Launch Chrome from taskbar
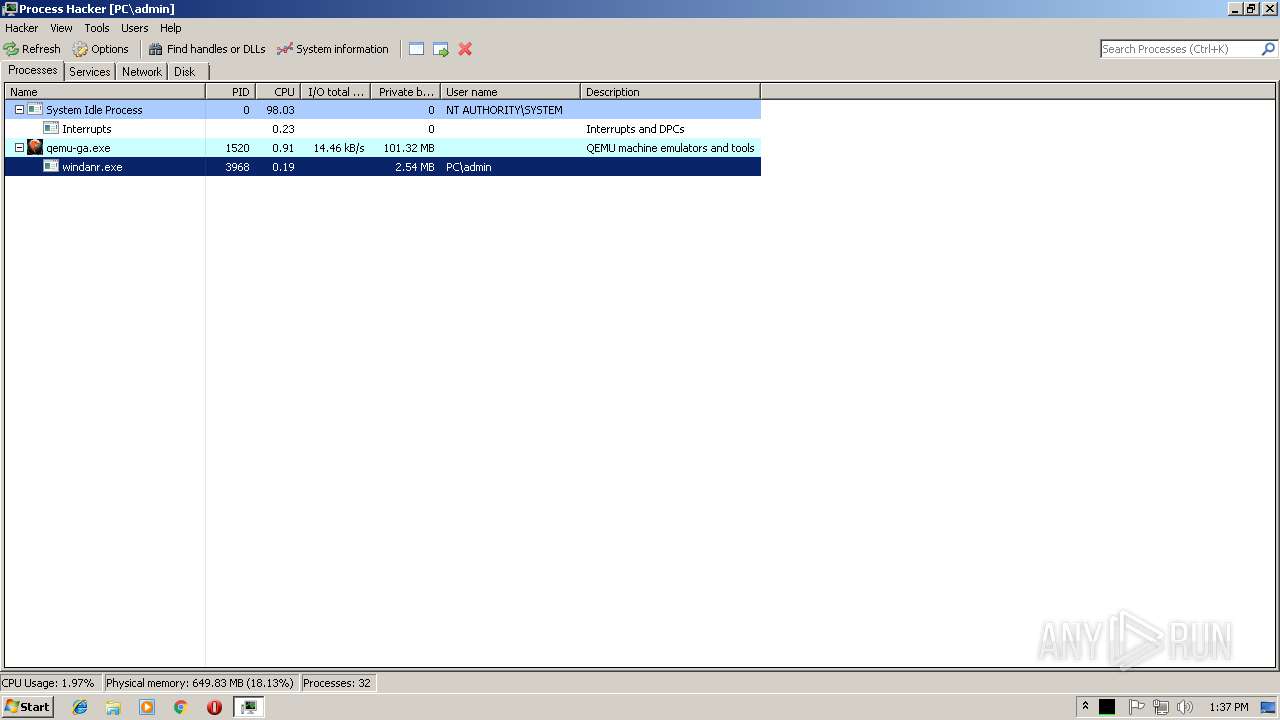This screenshot has width=1280, height=720. [181, 707]
